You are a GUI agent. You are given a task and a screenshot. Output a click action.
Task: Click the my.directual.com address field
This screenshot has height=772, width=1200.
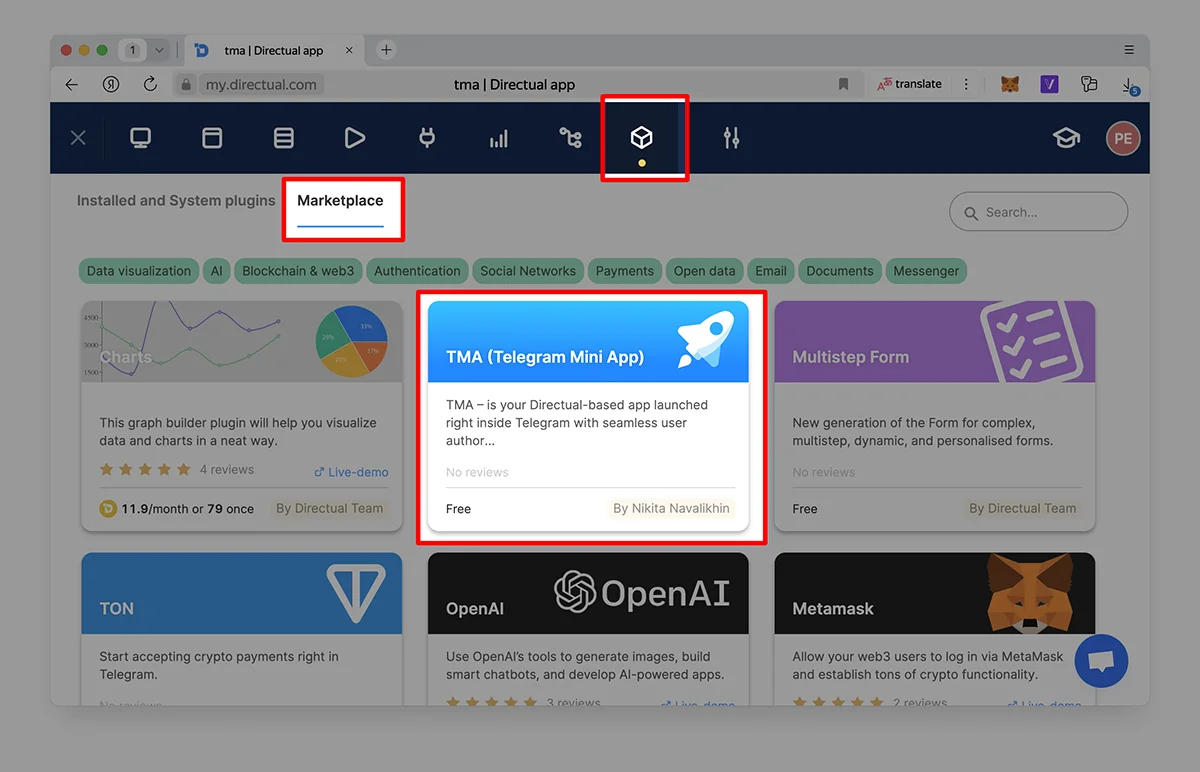click(x=261, y=84)
